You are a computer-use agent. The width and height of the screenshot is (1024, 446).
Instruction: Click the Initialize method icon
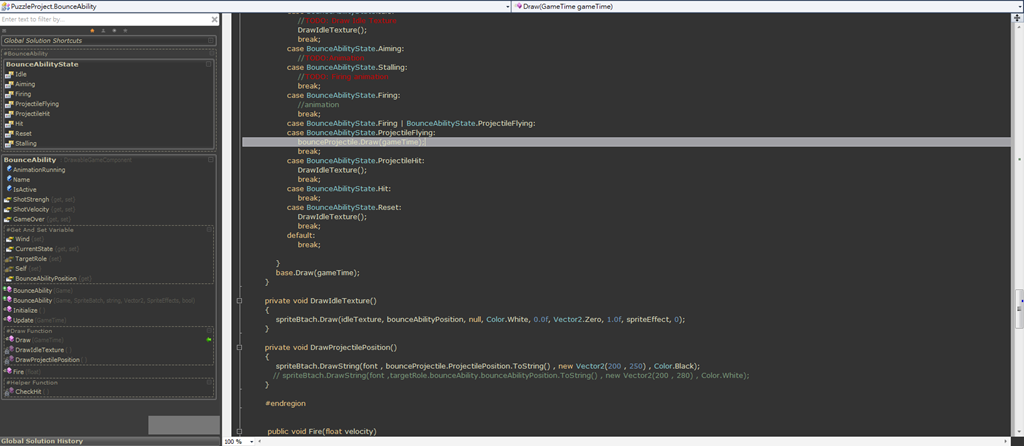[x=8, y=310]
